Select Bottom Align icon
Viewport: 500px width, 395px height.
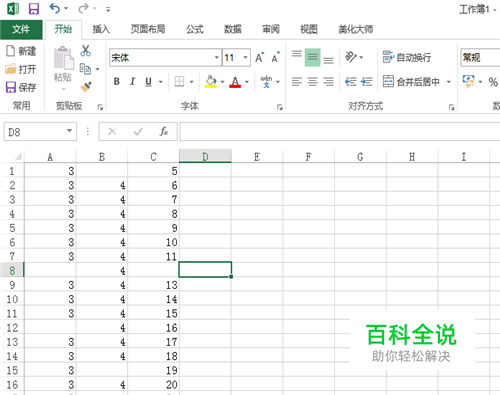(x=328, y=59)
